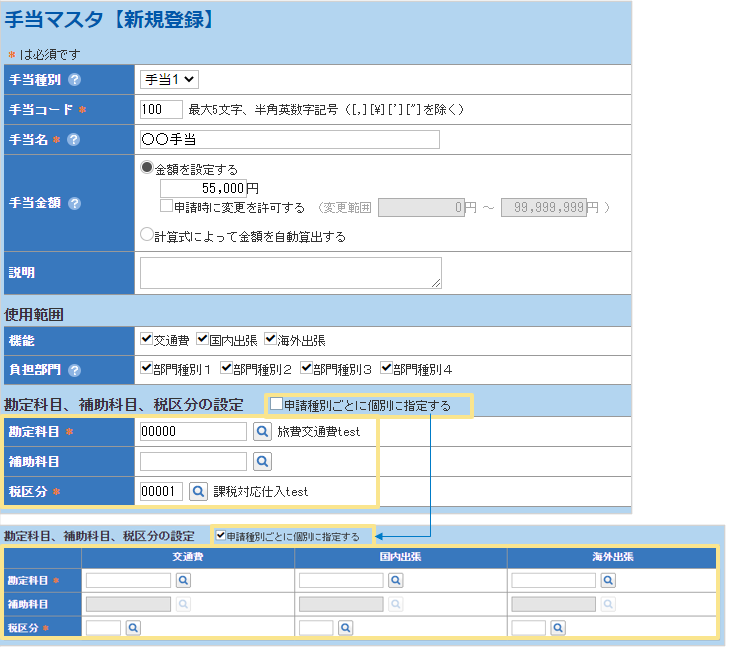This screenshot has height=647, width=729.
Task: Click search icon beside 補助科目 field
Action: point(261,462)
